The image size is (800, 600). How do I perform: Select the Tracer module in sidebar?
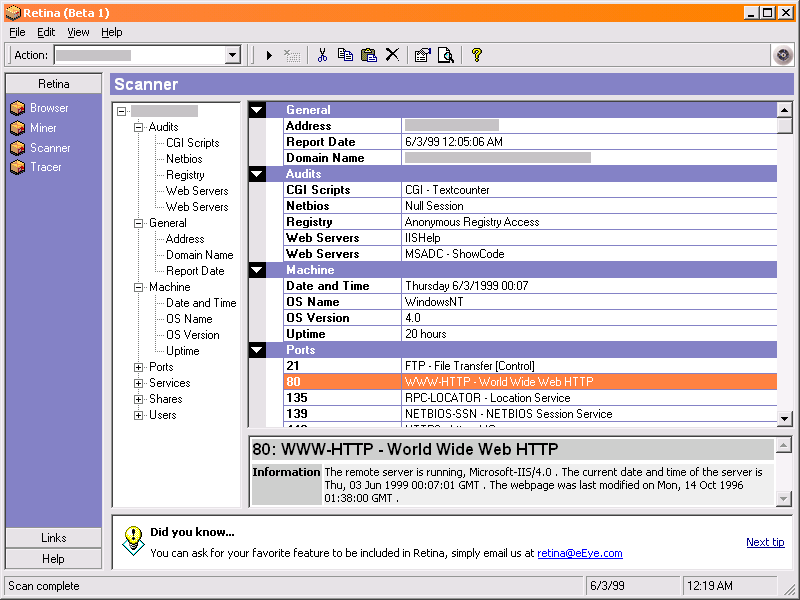tap(45, 167)
